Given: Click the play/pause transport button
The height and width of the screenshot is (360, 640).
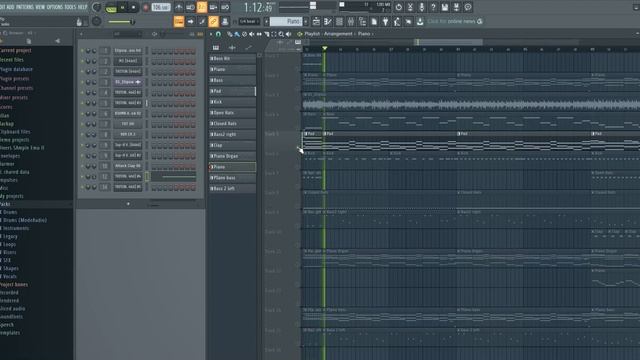Looking at the screenshot, I should coord(122,7).
